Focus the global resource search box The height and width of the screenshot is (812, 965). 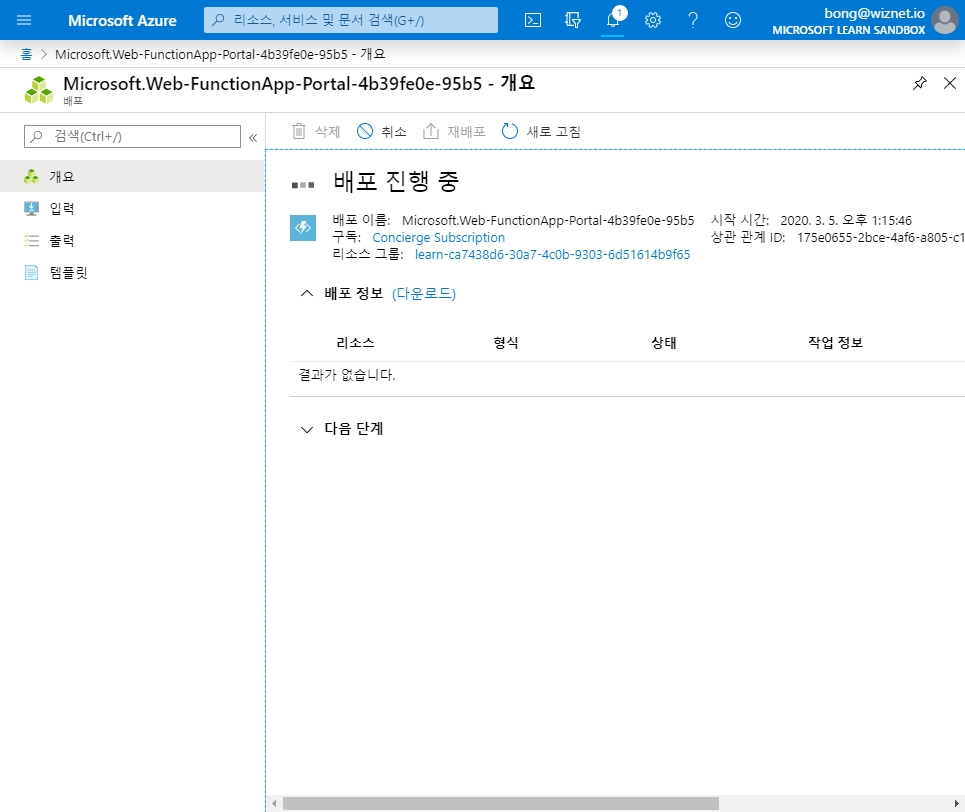click(x=351, y=20)
